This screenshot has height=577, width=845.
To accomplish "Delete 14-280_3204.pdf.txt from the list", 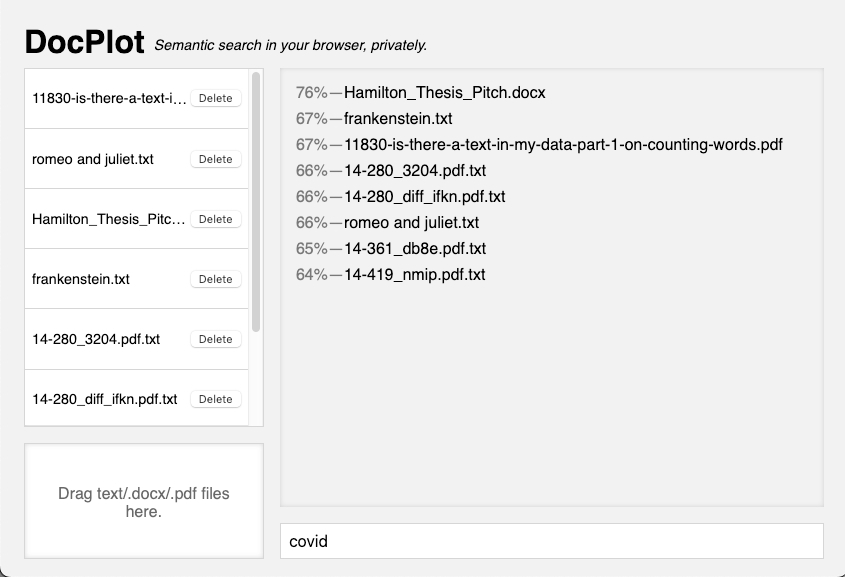I will 215,339.
